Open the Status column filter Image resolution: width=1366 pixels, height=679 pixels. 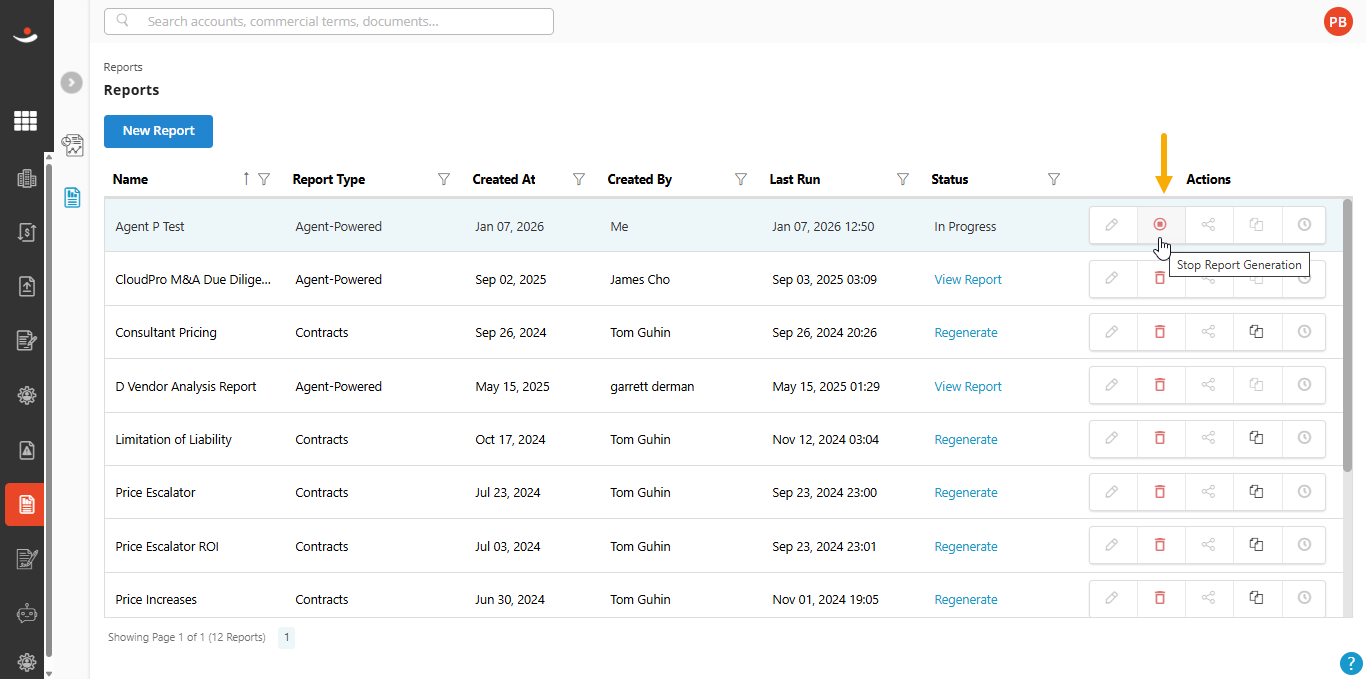click(x=1053, y=179)
